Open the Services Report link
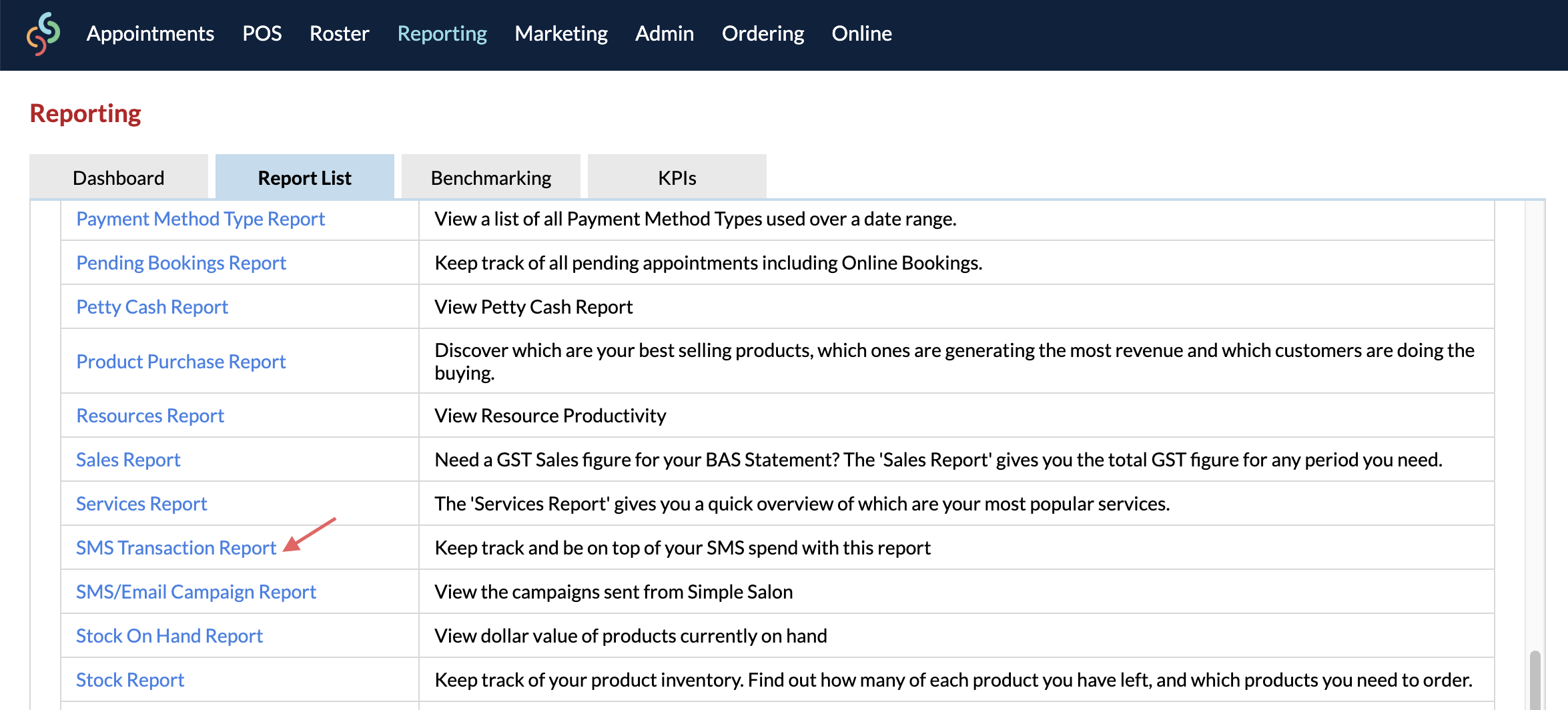 coord(141,504)
